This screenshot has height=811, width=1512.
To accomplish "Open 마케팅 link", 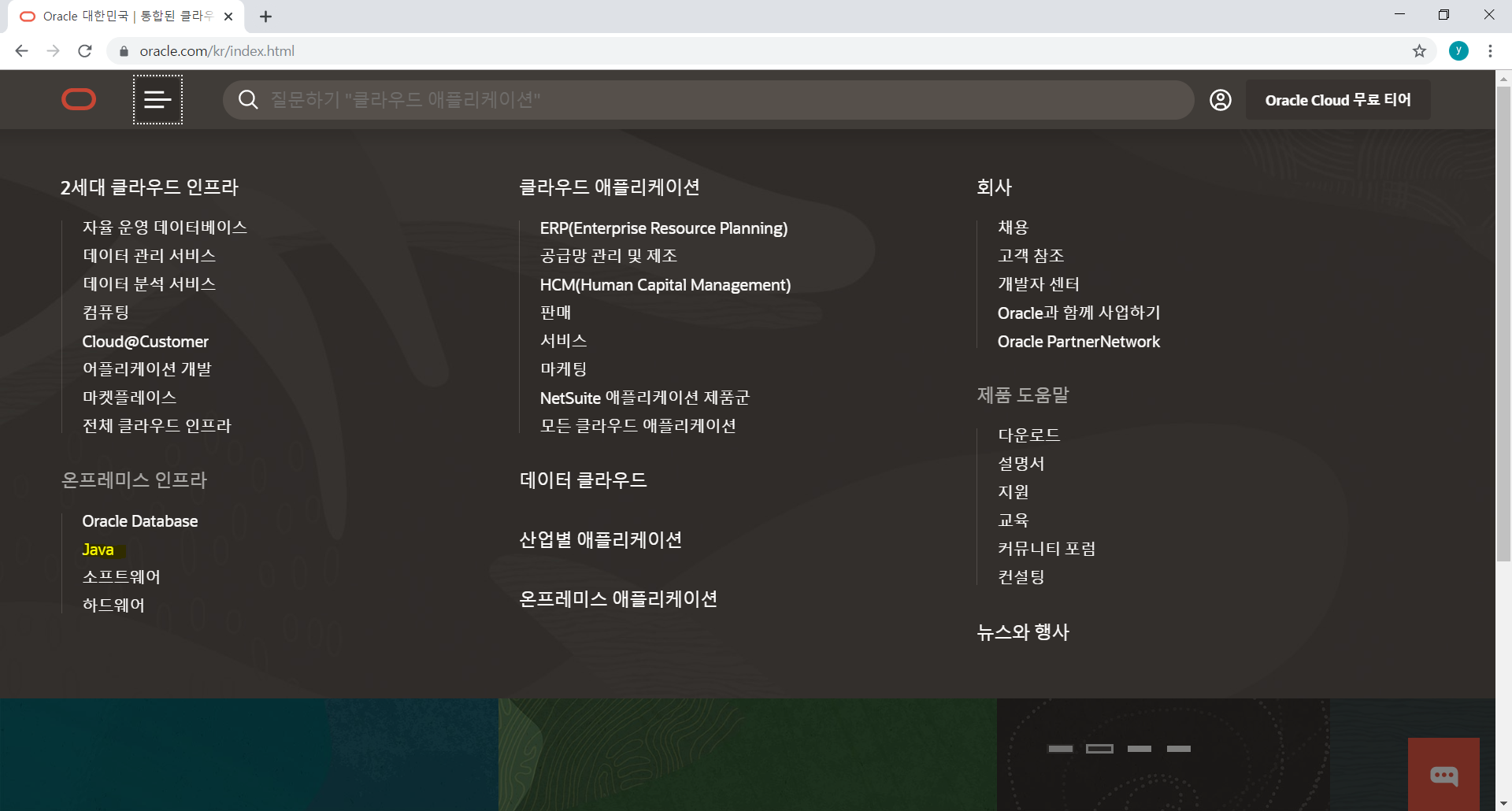I will [x=563, y=369].
